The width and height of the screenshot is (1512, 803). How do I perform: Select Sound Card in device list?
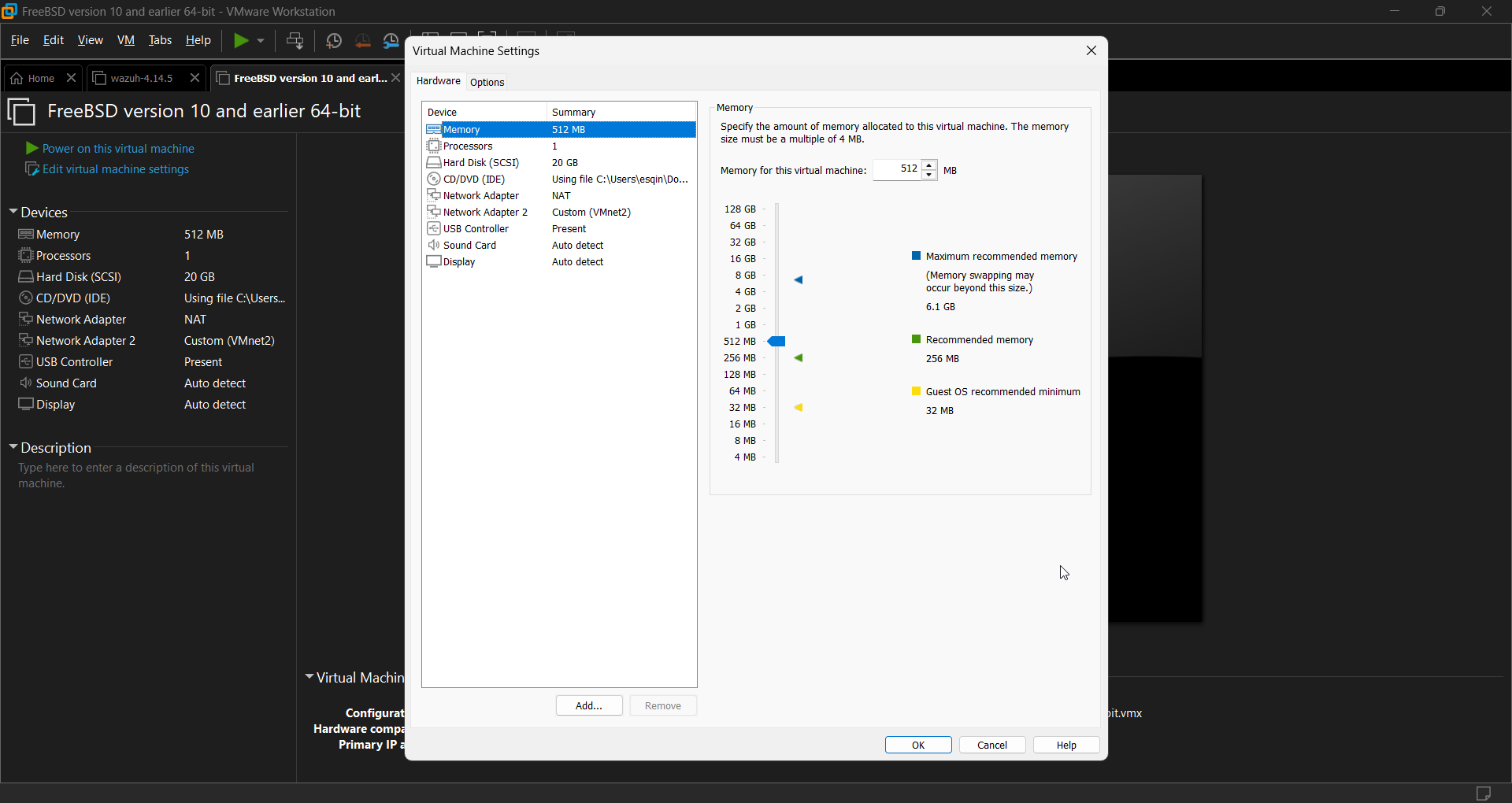pos(560,246)
